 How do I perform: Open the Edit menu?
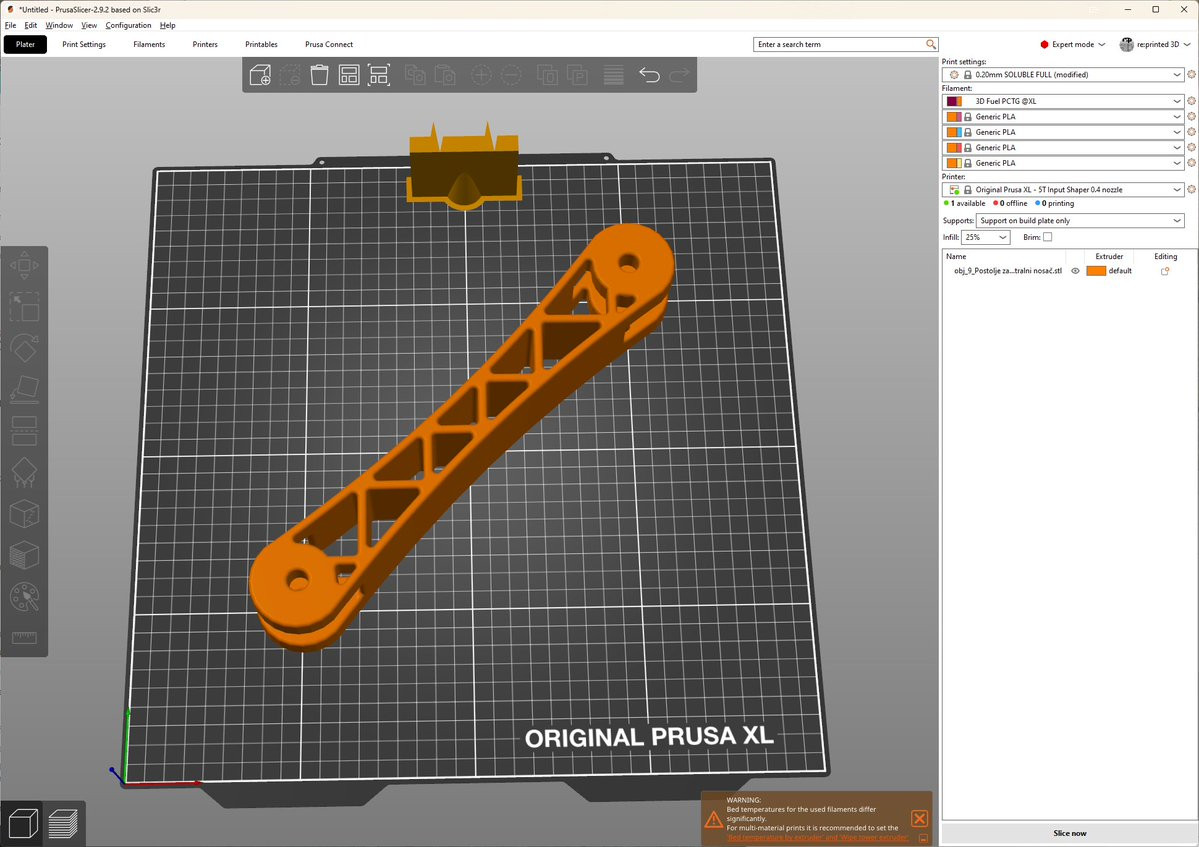point(31,25)
